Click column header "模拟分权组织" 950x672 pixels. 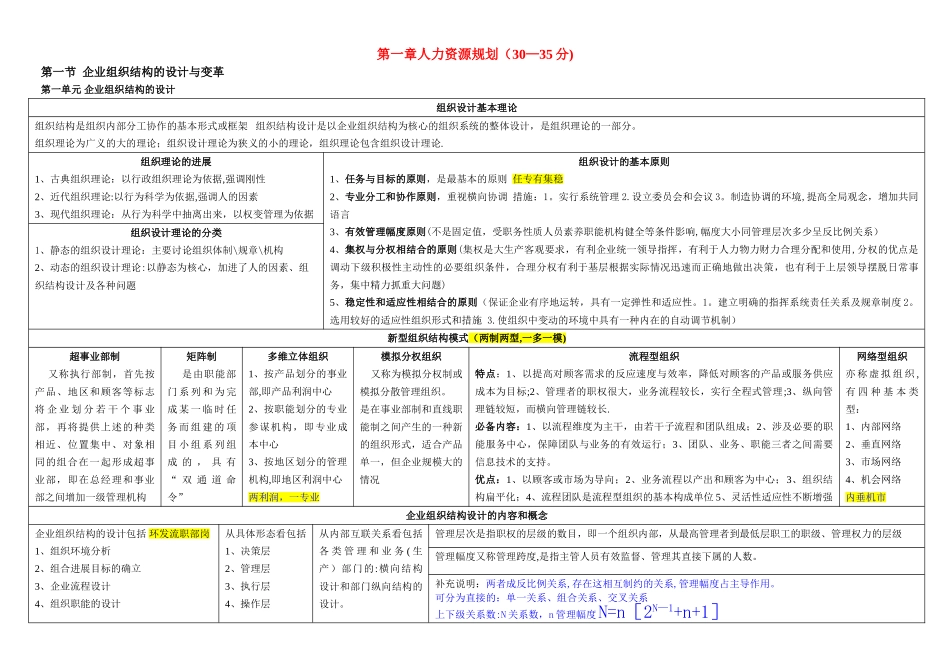pos(411,356)
